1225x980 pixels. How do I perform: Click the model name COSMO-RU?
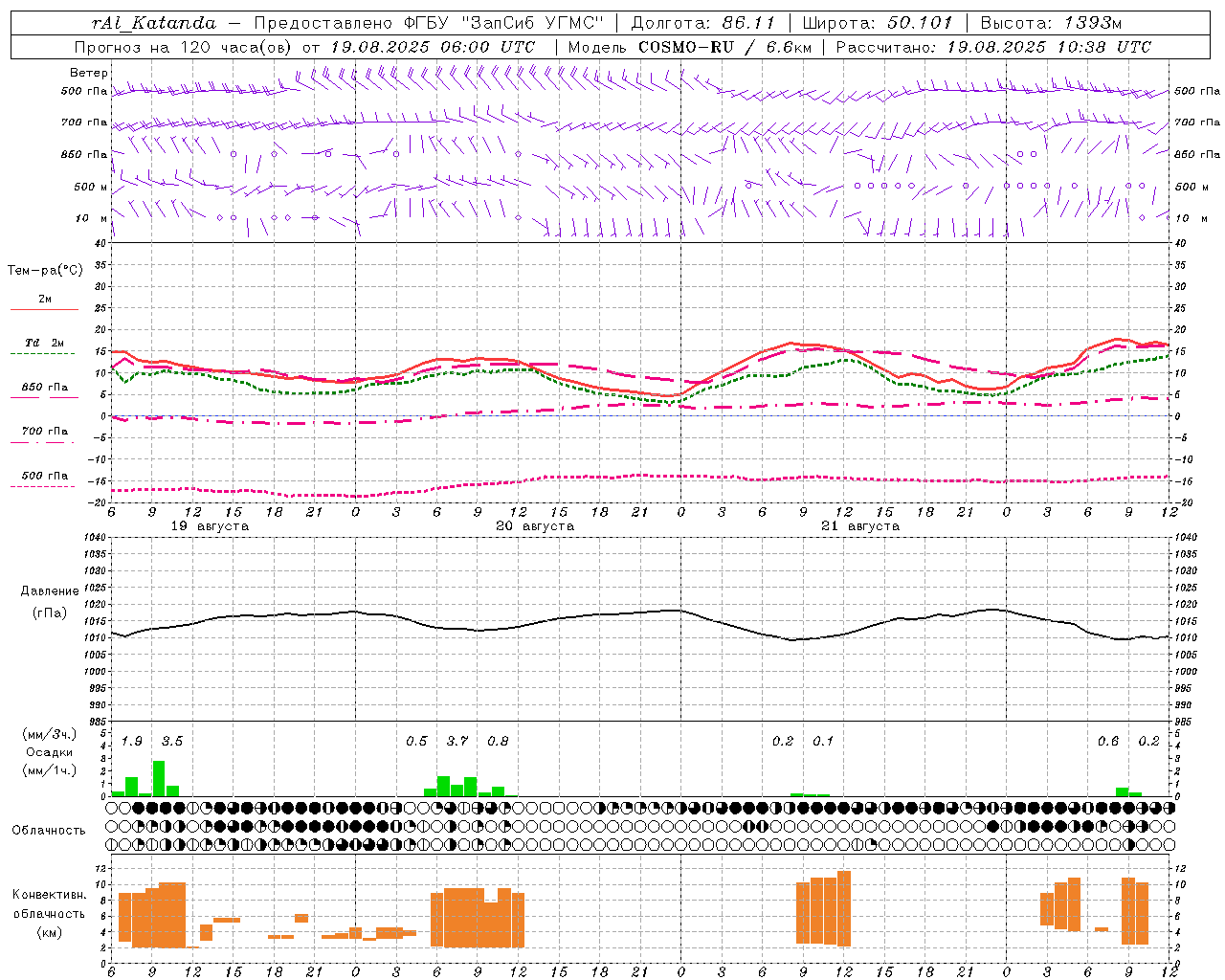tap(686, 47)
